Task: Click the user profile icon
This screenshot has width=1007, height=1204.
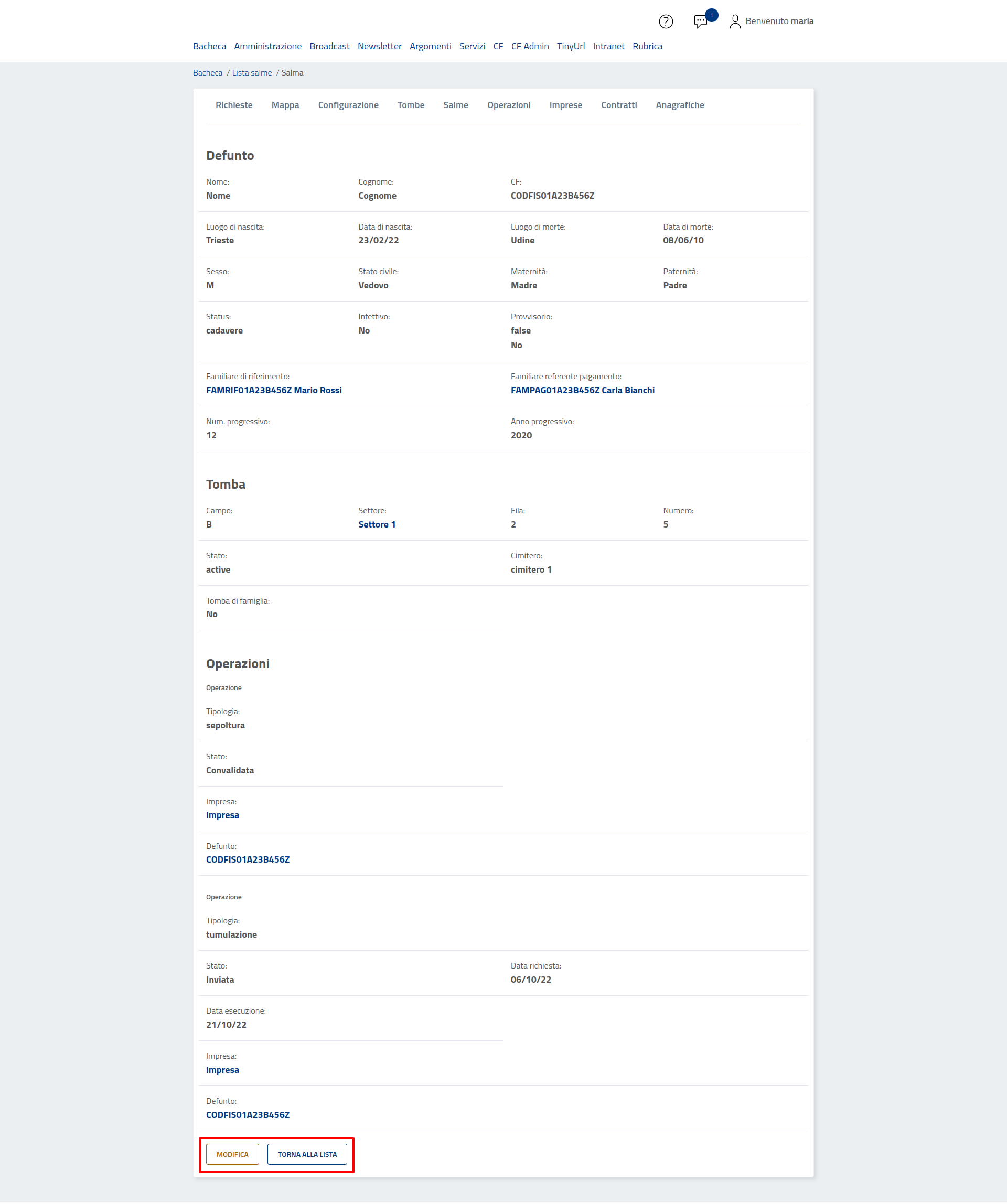Action: [x=735, y=22]
